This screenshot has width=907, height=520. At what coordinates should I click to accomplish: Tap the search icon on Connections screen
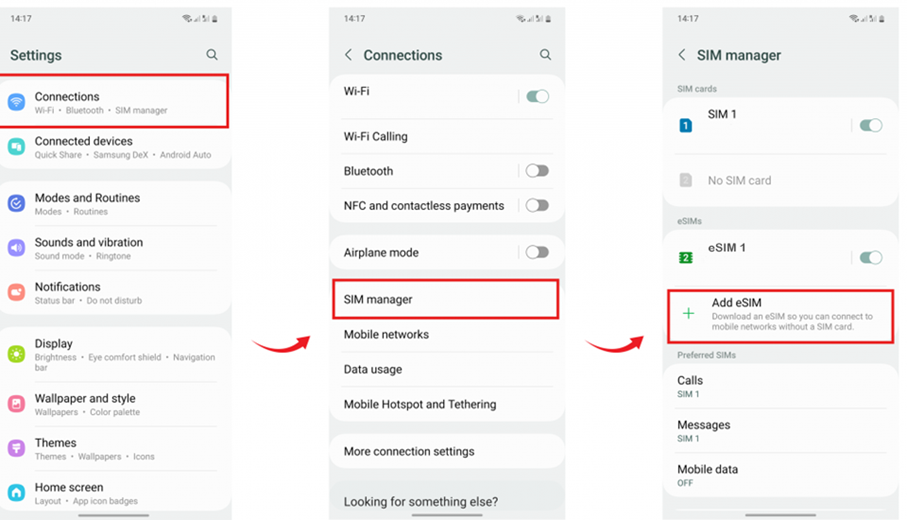(545, 55)
